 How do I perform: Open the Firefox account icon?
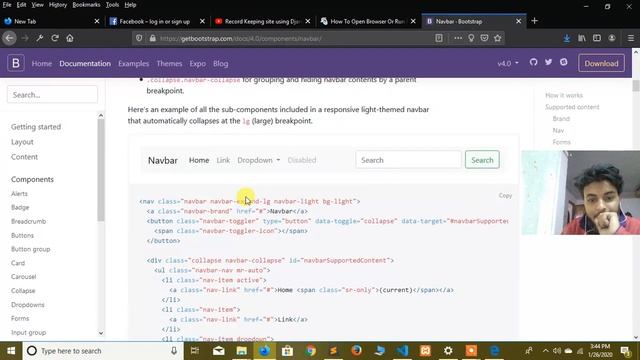tap(612, 38)
